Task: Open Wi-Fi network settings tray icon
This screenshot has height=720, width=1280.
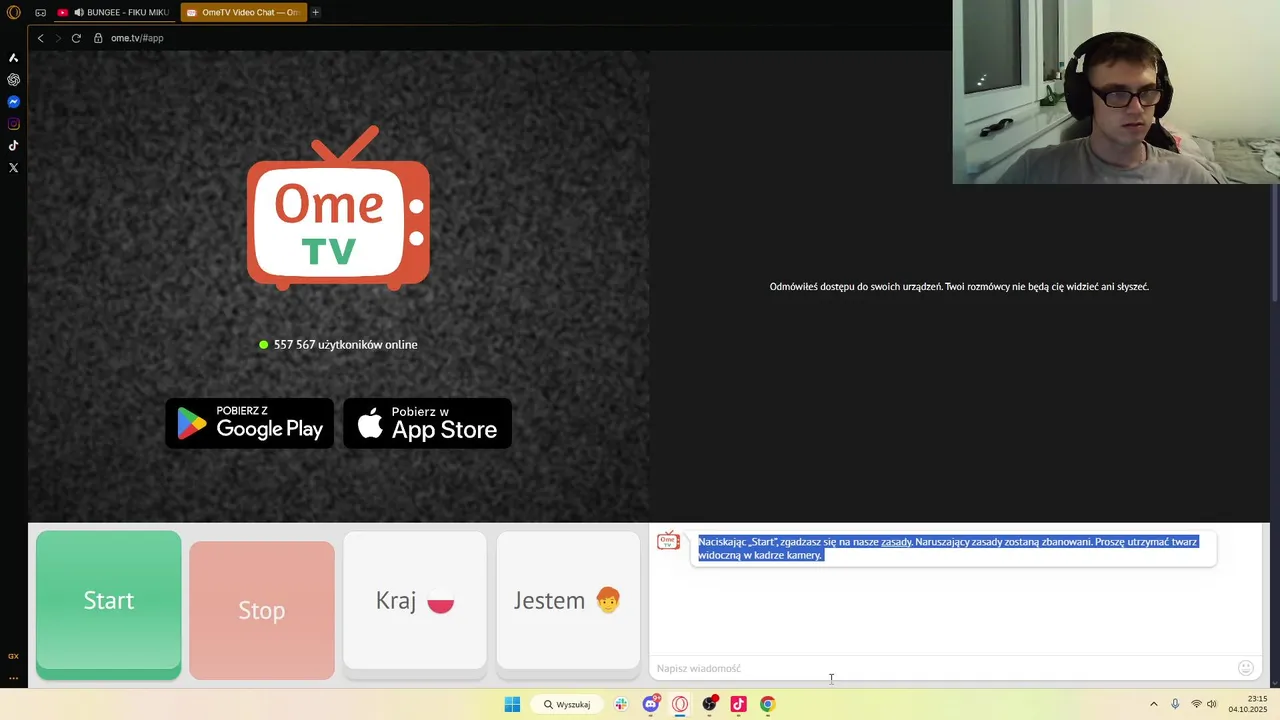Action: [x=1196, y=704]
